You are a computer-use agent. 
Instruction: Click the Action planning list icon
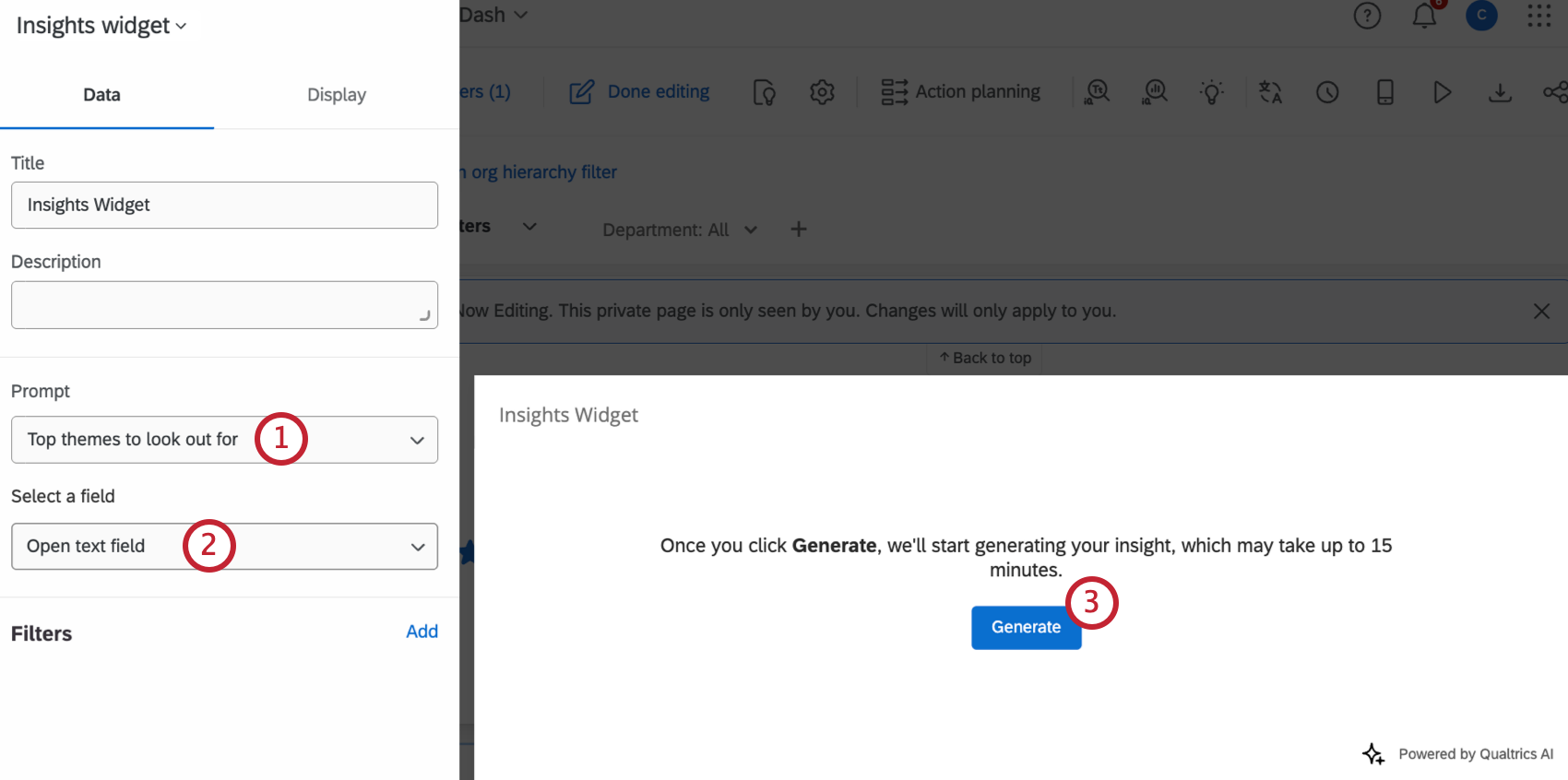tap(894, 92)
